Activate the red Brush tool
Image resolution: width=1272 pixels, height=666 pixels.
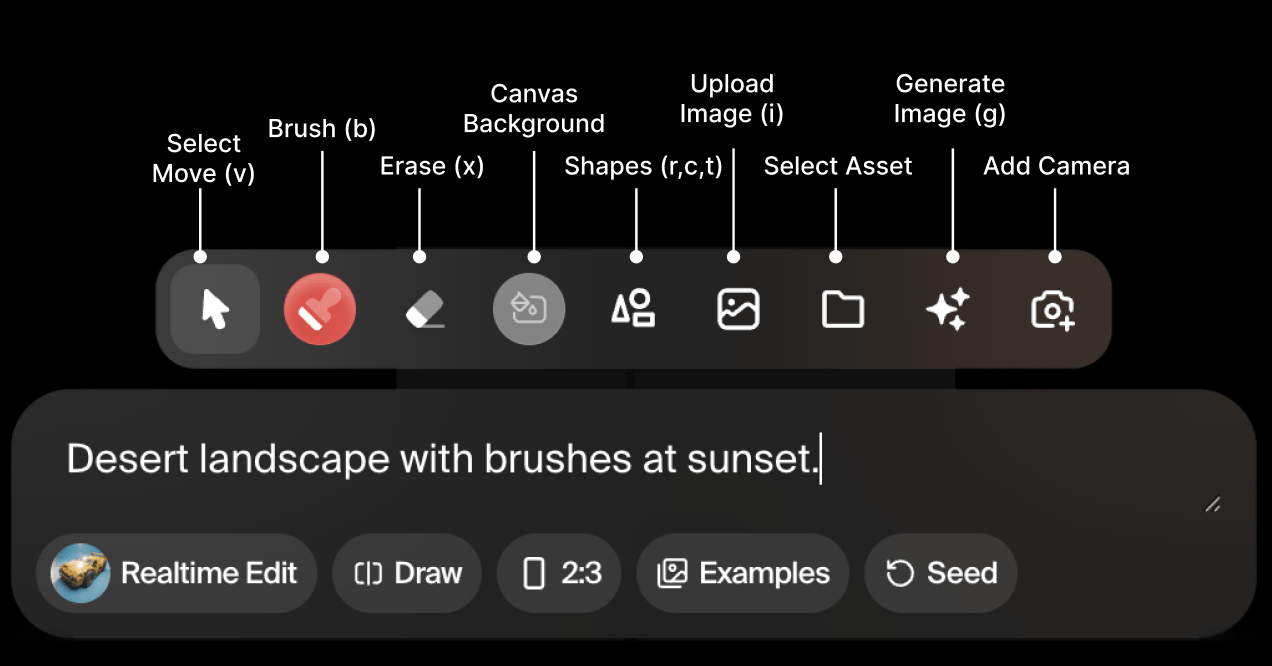[x=320, y=309]
